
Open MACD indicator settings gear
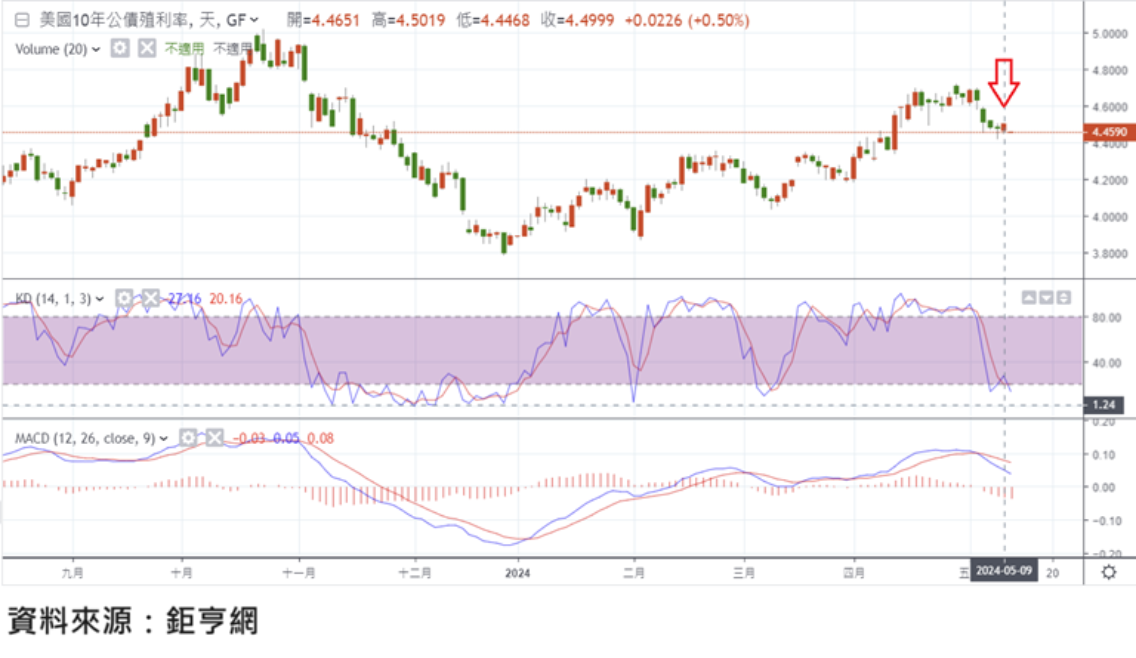pyautogui.click(x=188, y=437)
